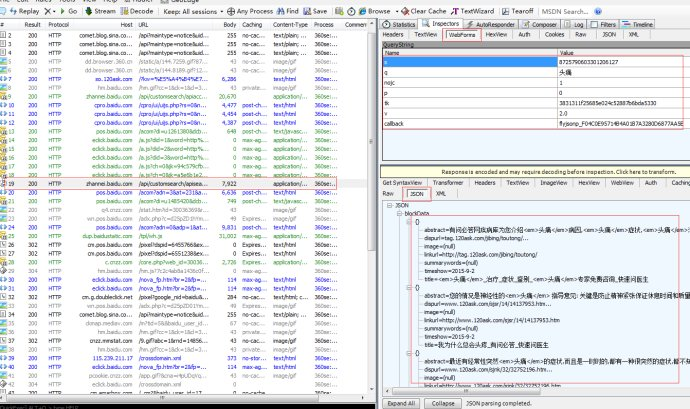The height and width of the screenshot is (409, 690).
Task: Open the Composer tab
Action: tap(540, 24)
